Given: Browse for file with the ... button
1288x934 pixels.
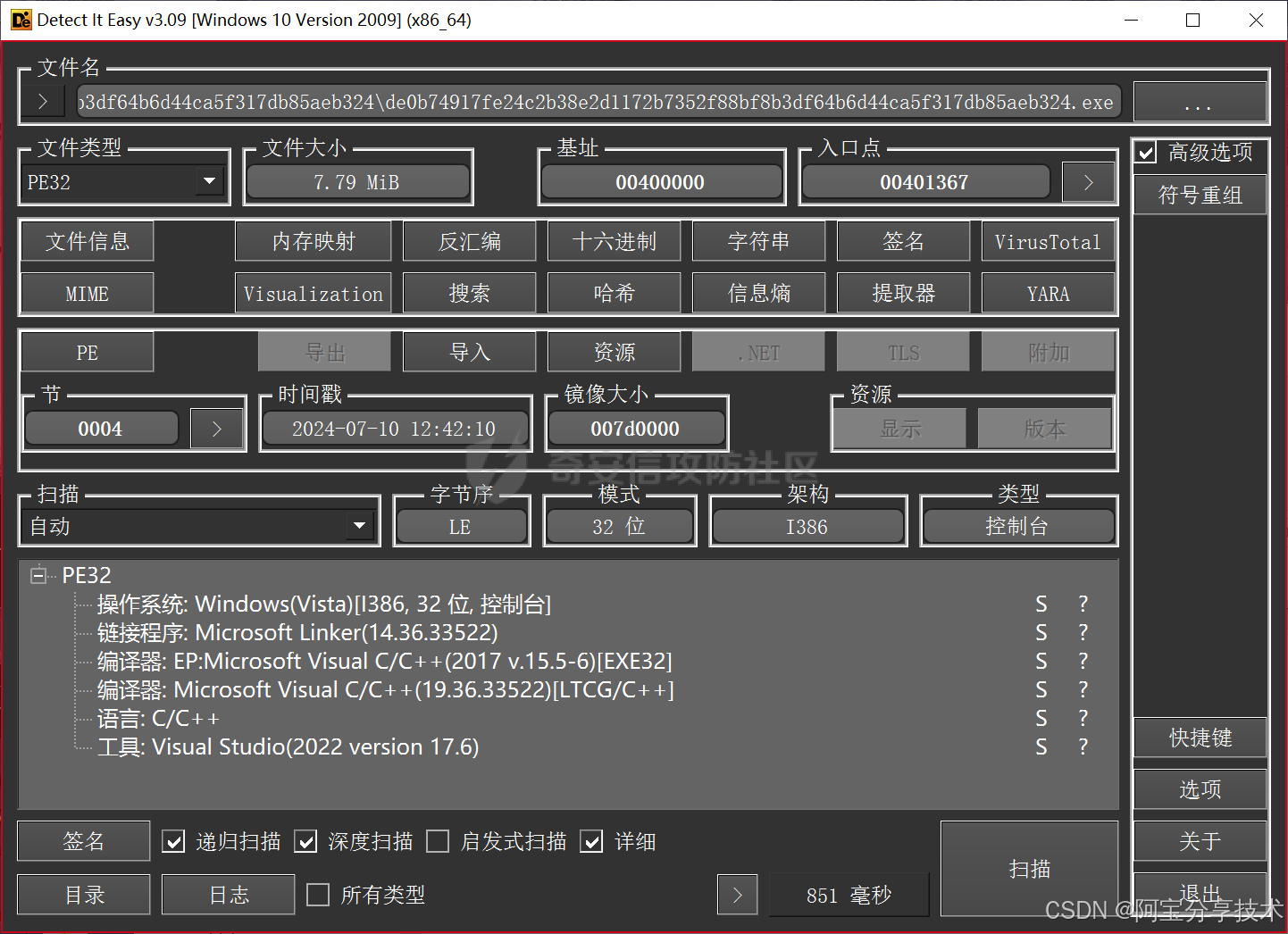Looking at the screenshot, I should [x=1200, y=102].
